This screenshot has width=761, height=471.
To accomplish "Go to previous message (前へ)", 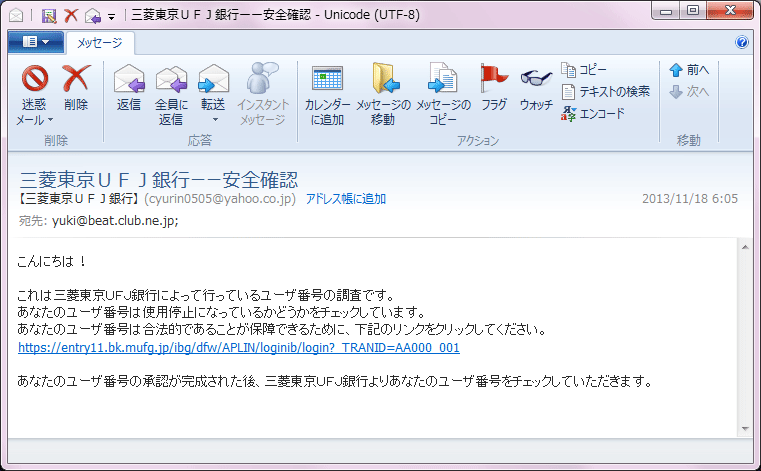I will [x=689, y=70].
